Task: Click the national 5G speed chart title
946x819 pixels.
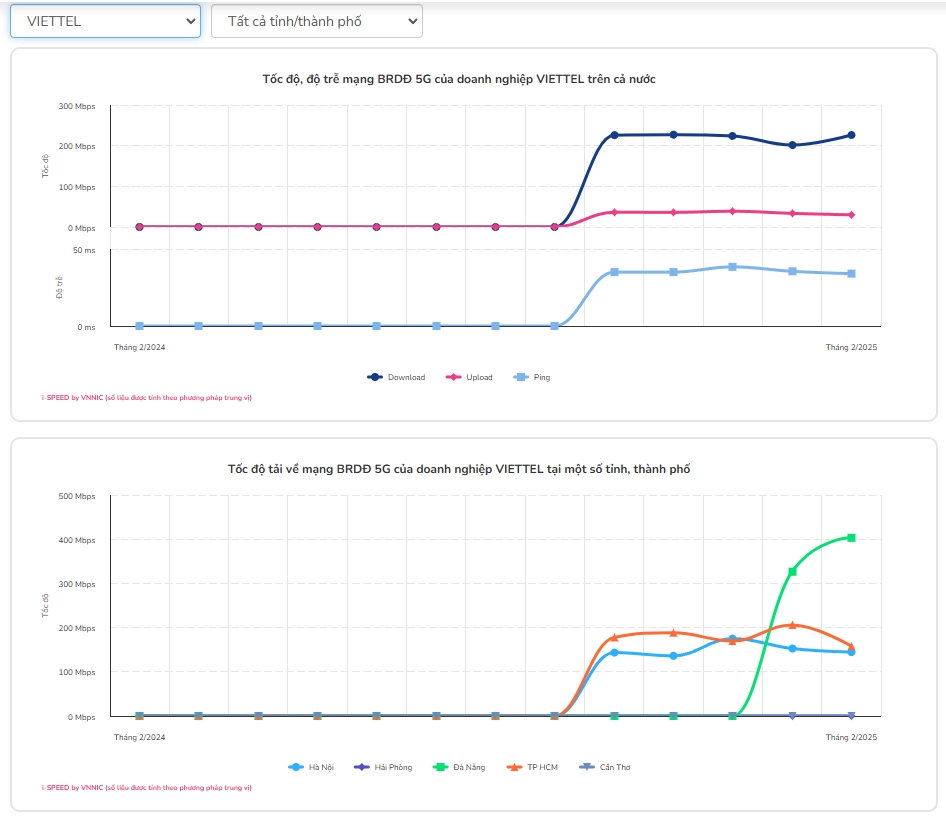Action: (459, 79)
